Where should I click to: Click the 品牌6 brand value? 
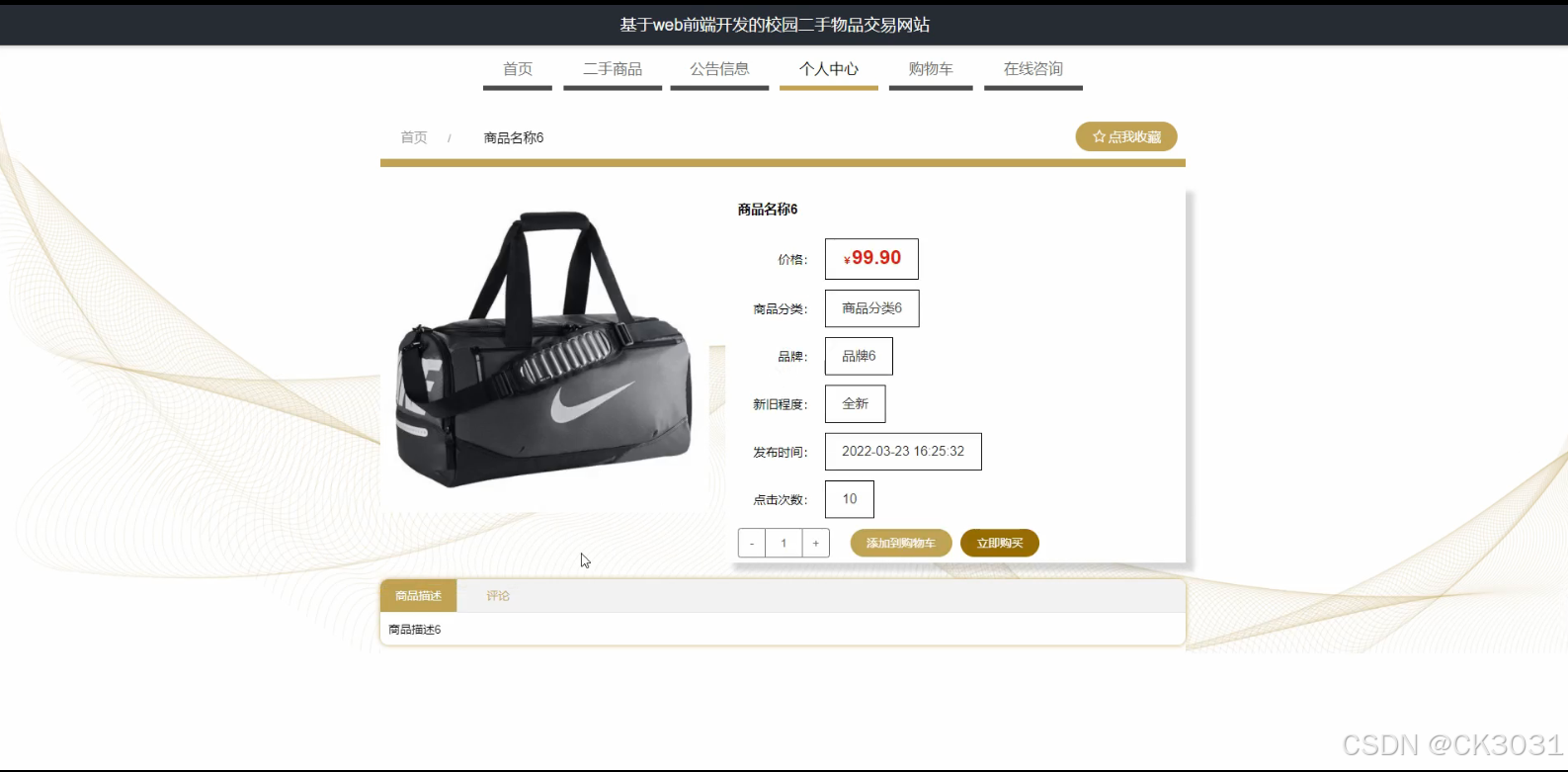point(859,356)
